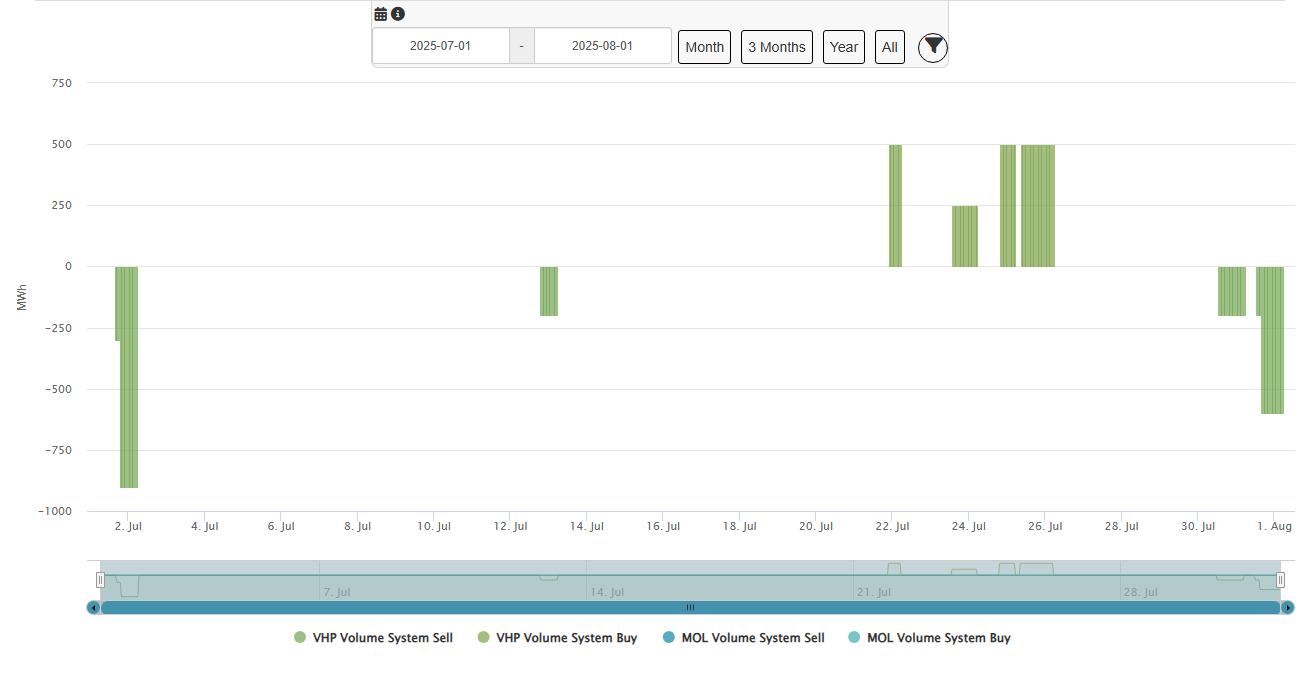This screenshot has width=1305, height=688.
Task: Click the left range handle of navigator
Action: 100,580
